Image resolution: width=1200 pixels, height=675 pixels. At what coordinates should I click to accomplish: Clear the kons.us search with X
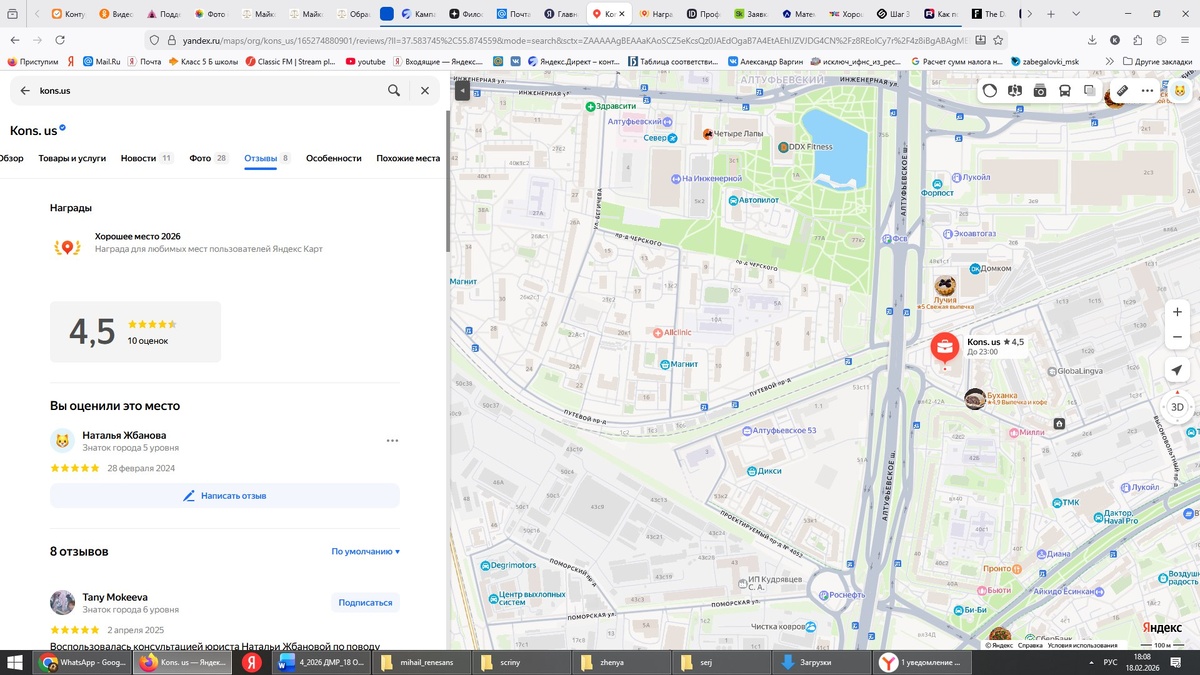[x=424, y=90]
